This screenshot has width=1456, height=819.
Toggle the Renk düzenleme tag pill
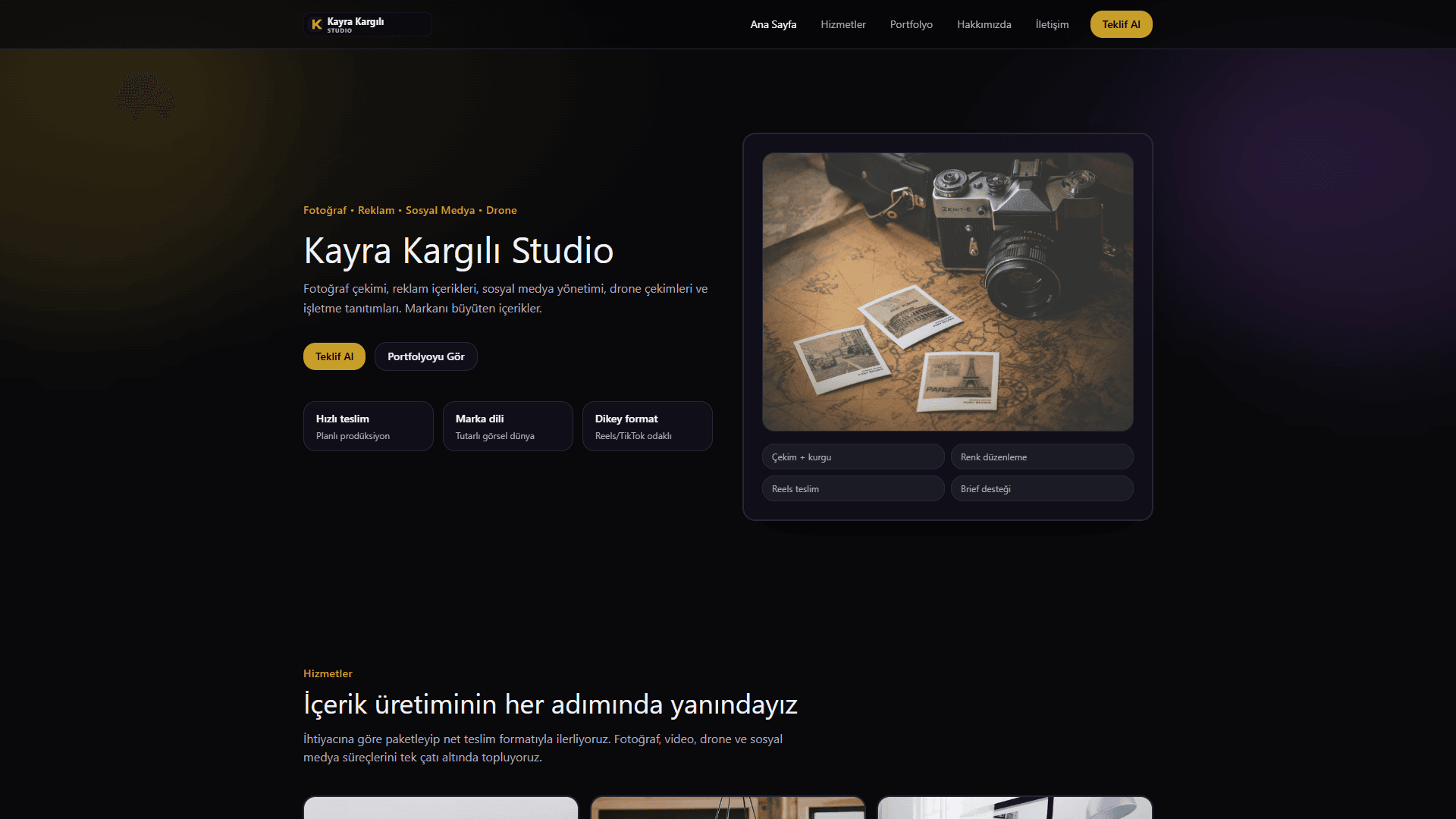pos(1042,457)
